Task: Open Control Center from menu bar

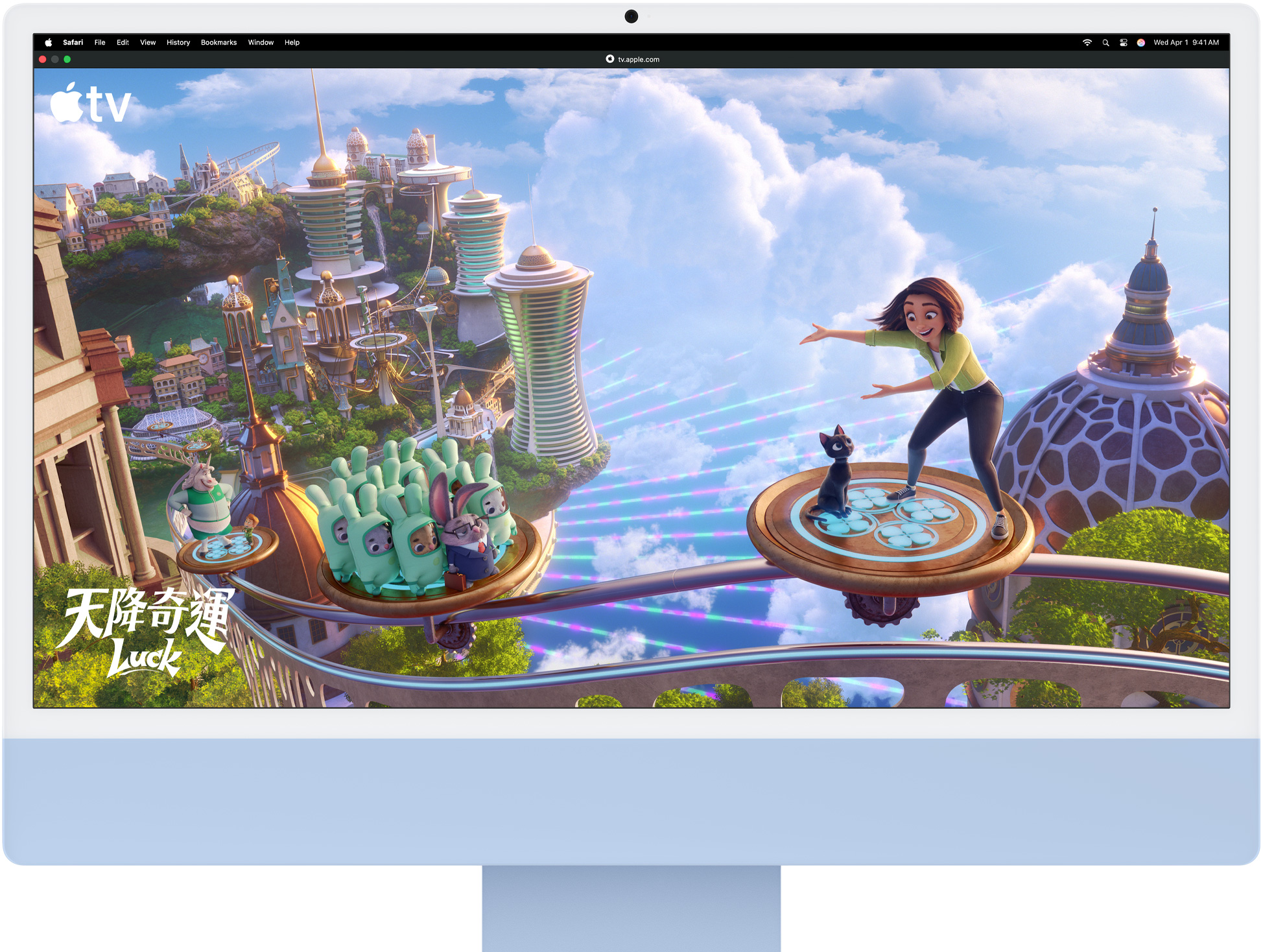Action: [1123, 43]
